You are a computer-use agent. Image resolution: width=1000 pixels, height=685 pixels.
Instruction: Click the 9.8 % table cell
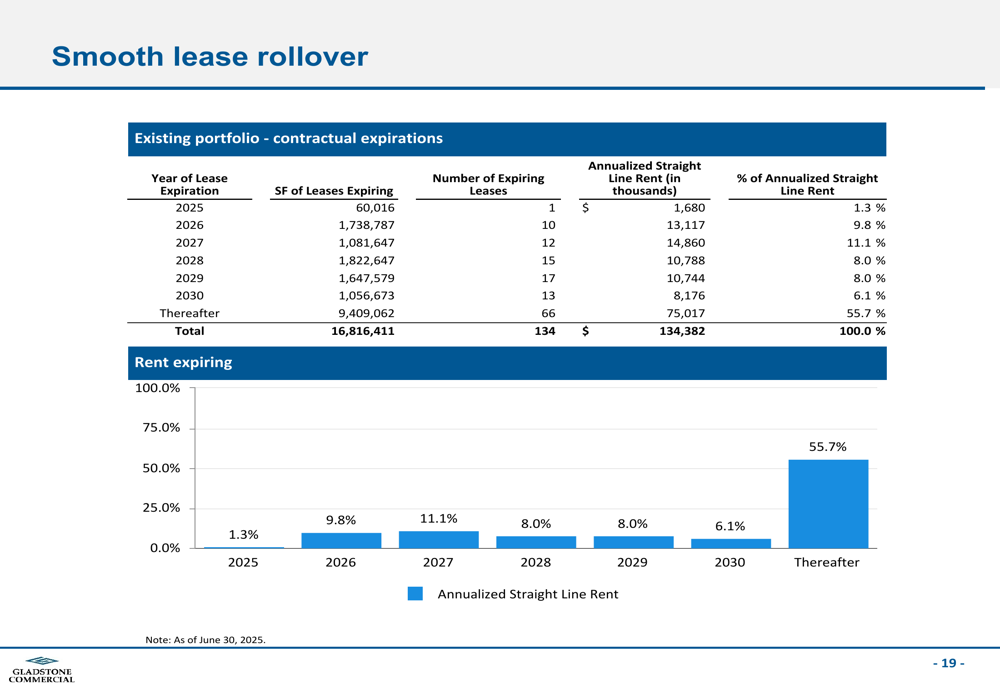tap(869, 225)
